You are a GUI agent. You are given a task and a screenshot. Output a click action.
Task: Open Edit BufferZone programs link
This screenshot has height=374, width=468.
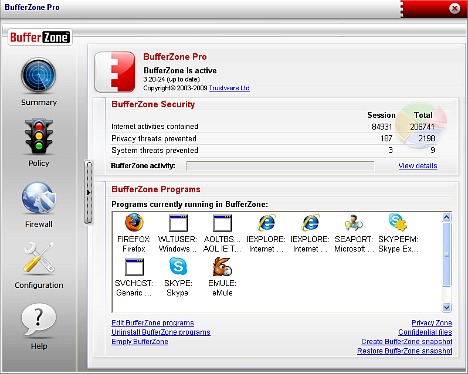[153, 323]
